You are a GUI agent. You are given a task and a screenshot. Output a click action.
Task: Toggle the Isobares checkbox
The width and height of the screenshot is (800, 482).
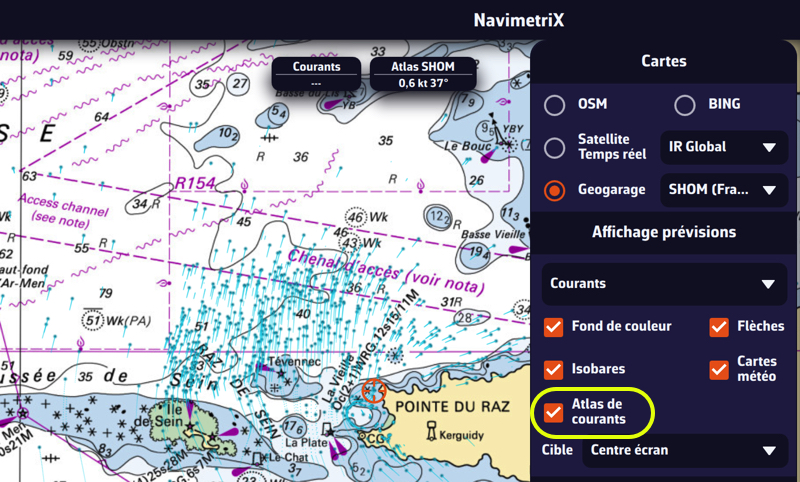click(x=554, y=368)
